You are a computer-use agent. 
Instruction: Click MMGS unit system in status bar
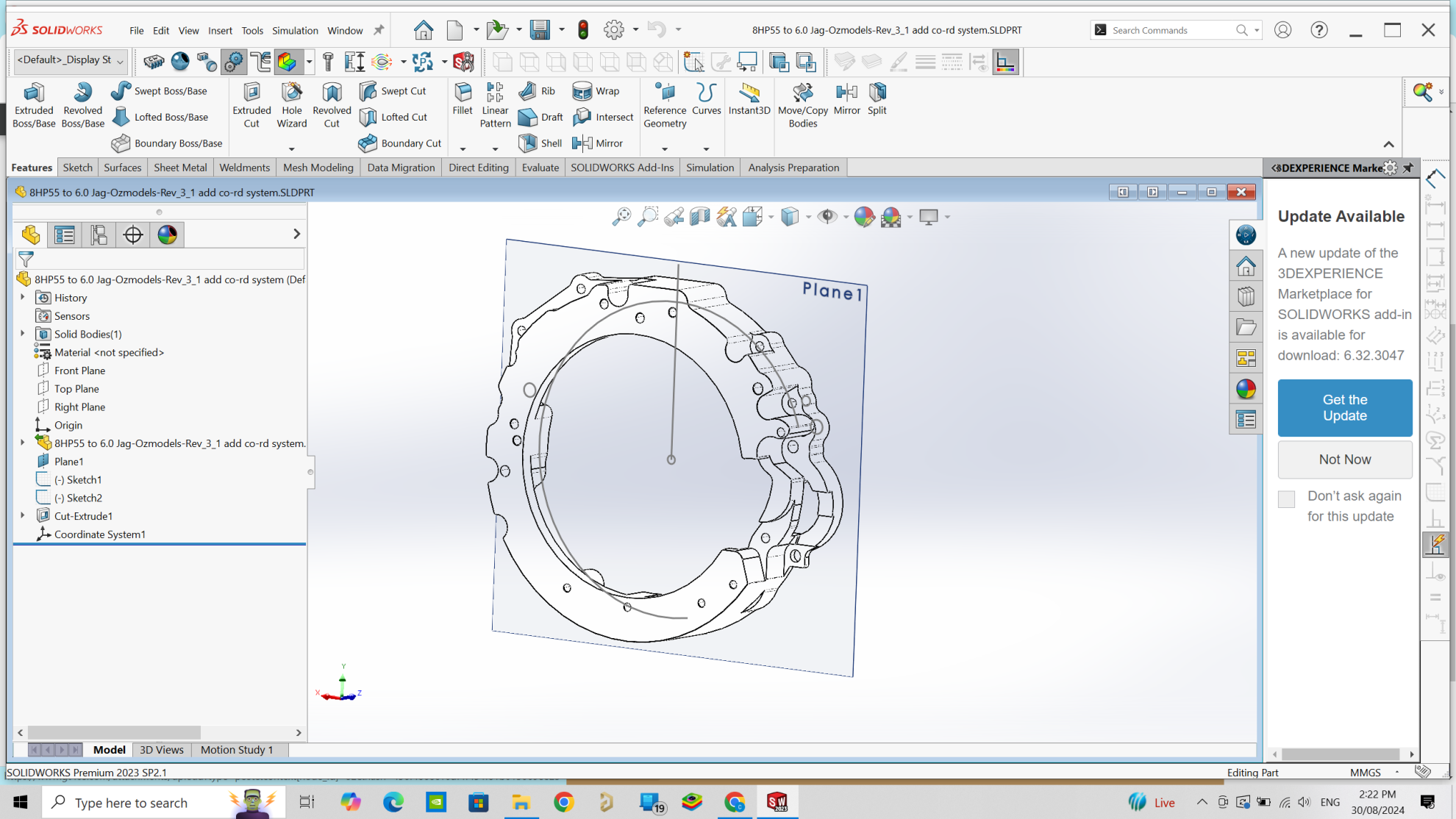click(x=1366, y=772)
